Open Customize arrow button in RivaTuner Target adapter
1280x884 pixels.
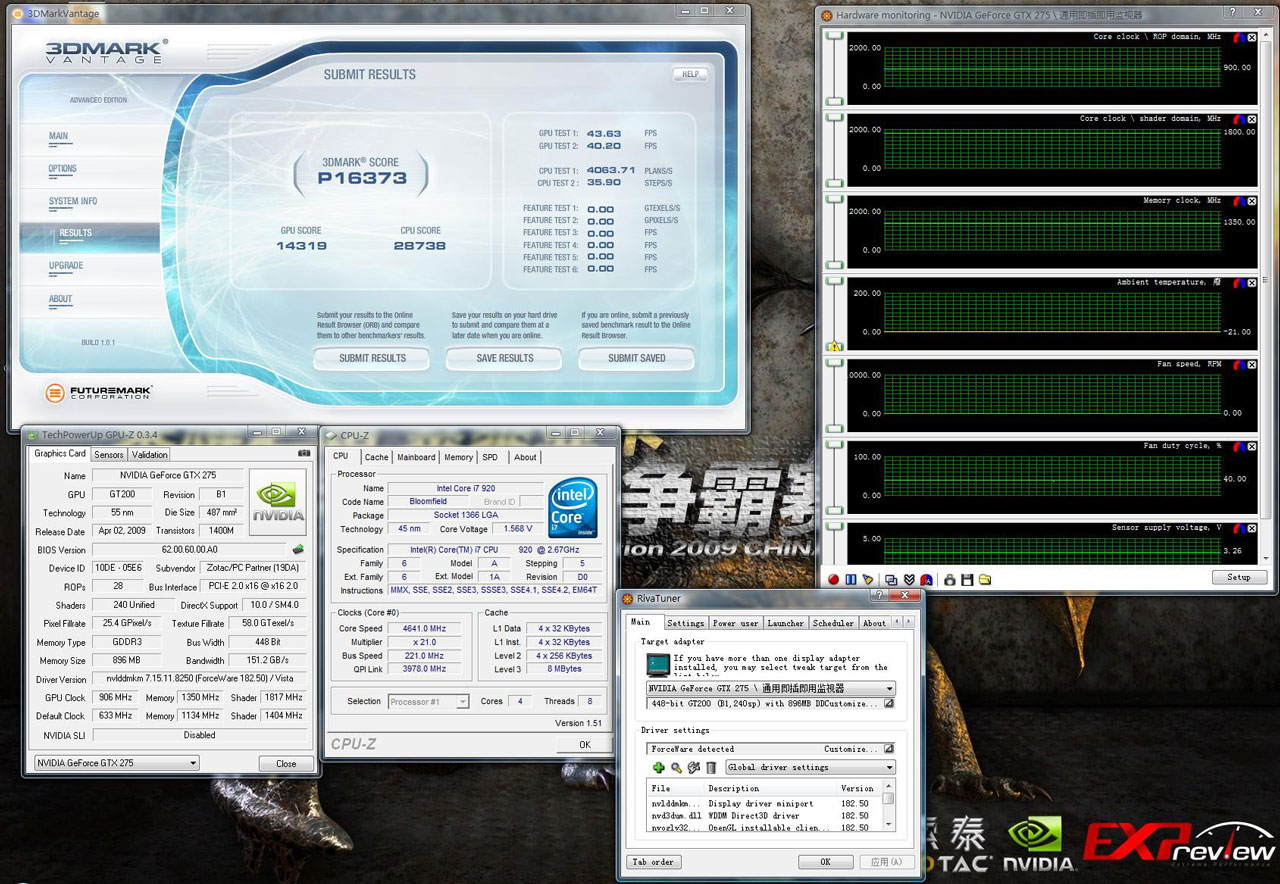[x=888, y=704]
